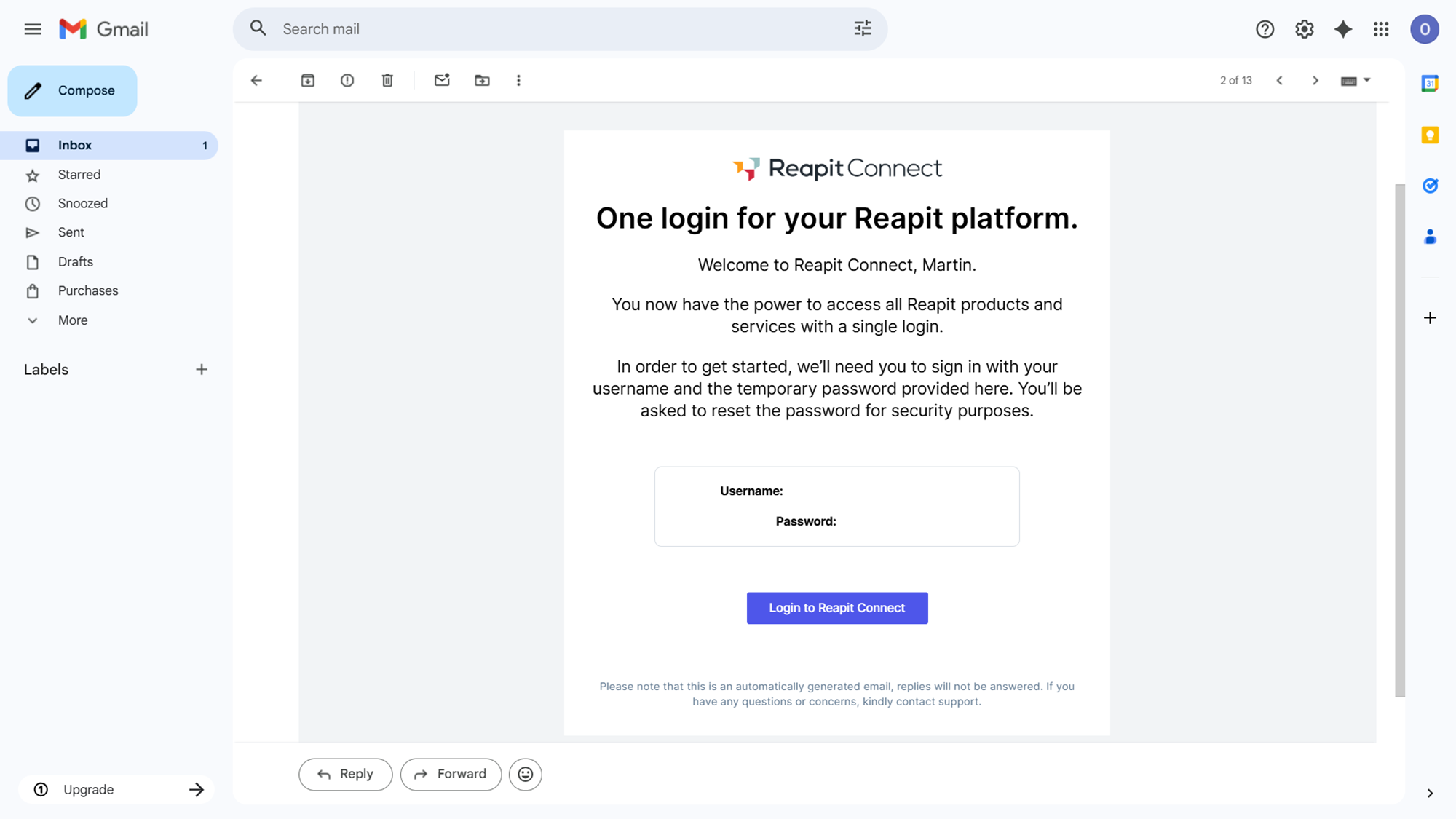Image resolution: width=1456 pixels, height=819 pixels.
Task: Open the Starred folder
Action: 109,174
